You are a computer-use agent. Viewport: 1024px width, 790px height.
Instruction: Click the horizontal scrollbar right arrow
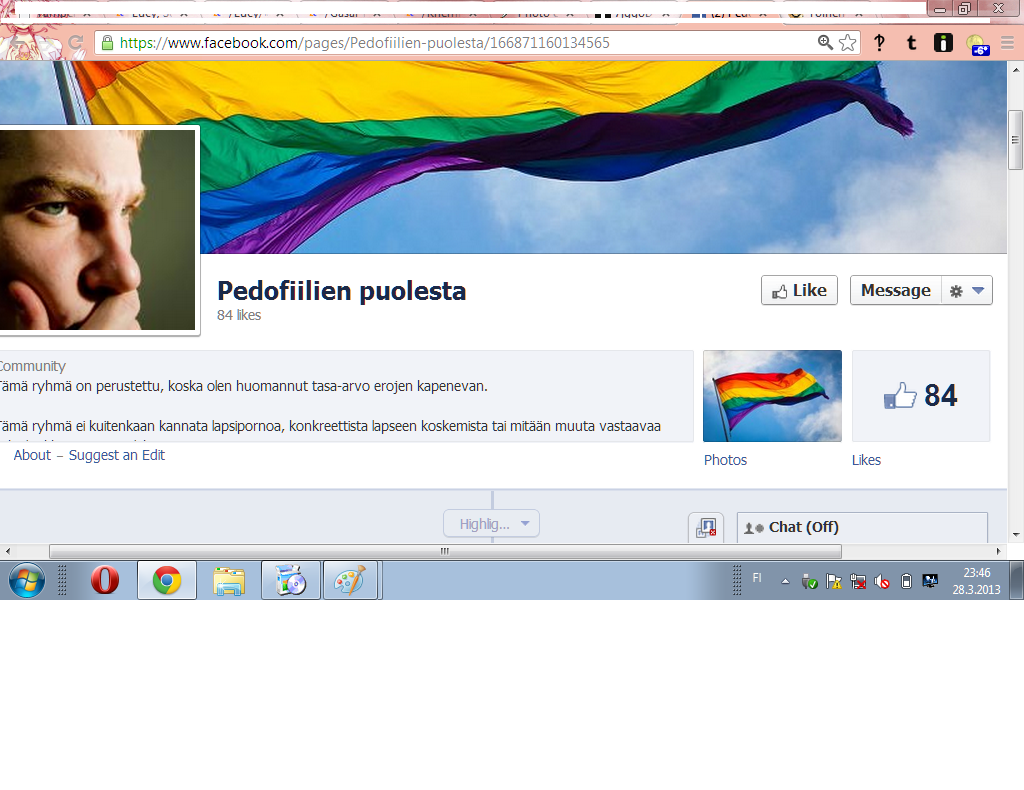[x=998, y=552]
